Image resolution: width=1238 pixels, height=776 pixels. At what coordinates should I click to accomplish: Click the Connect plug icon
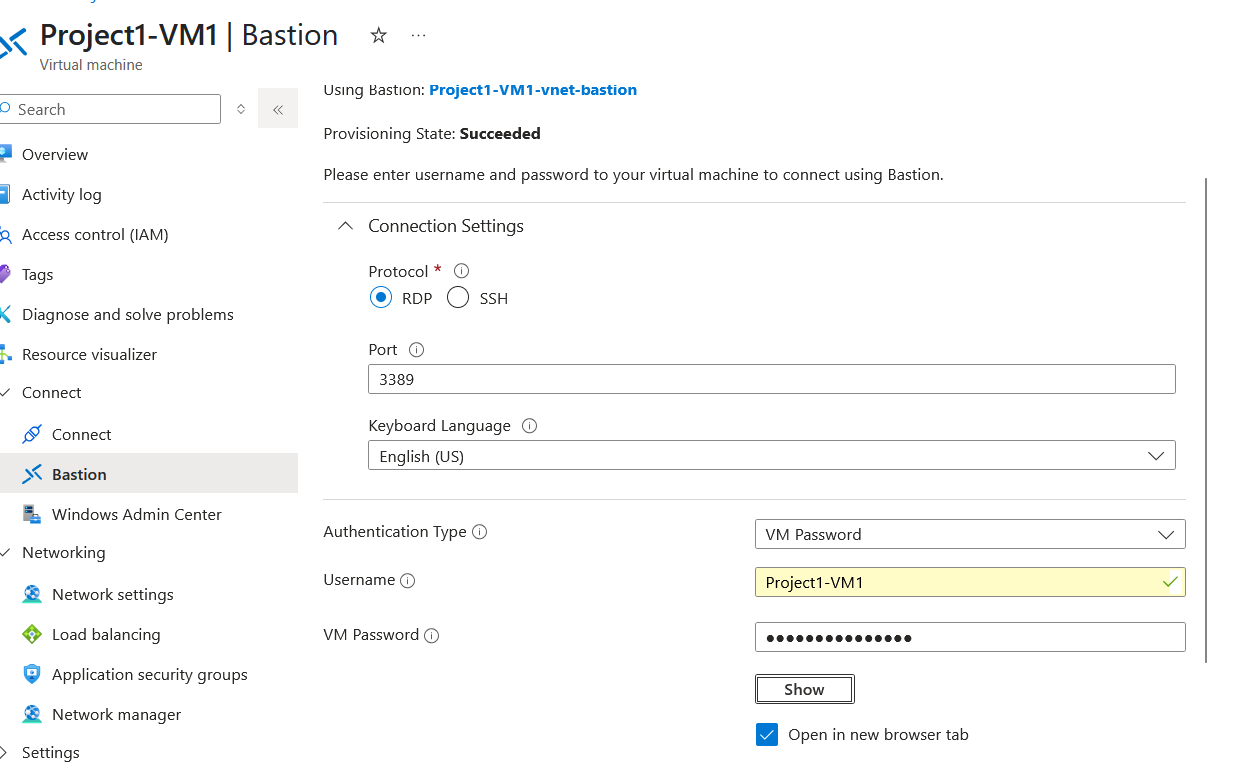point(32,434)
